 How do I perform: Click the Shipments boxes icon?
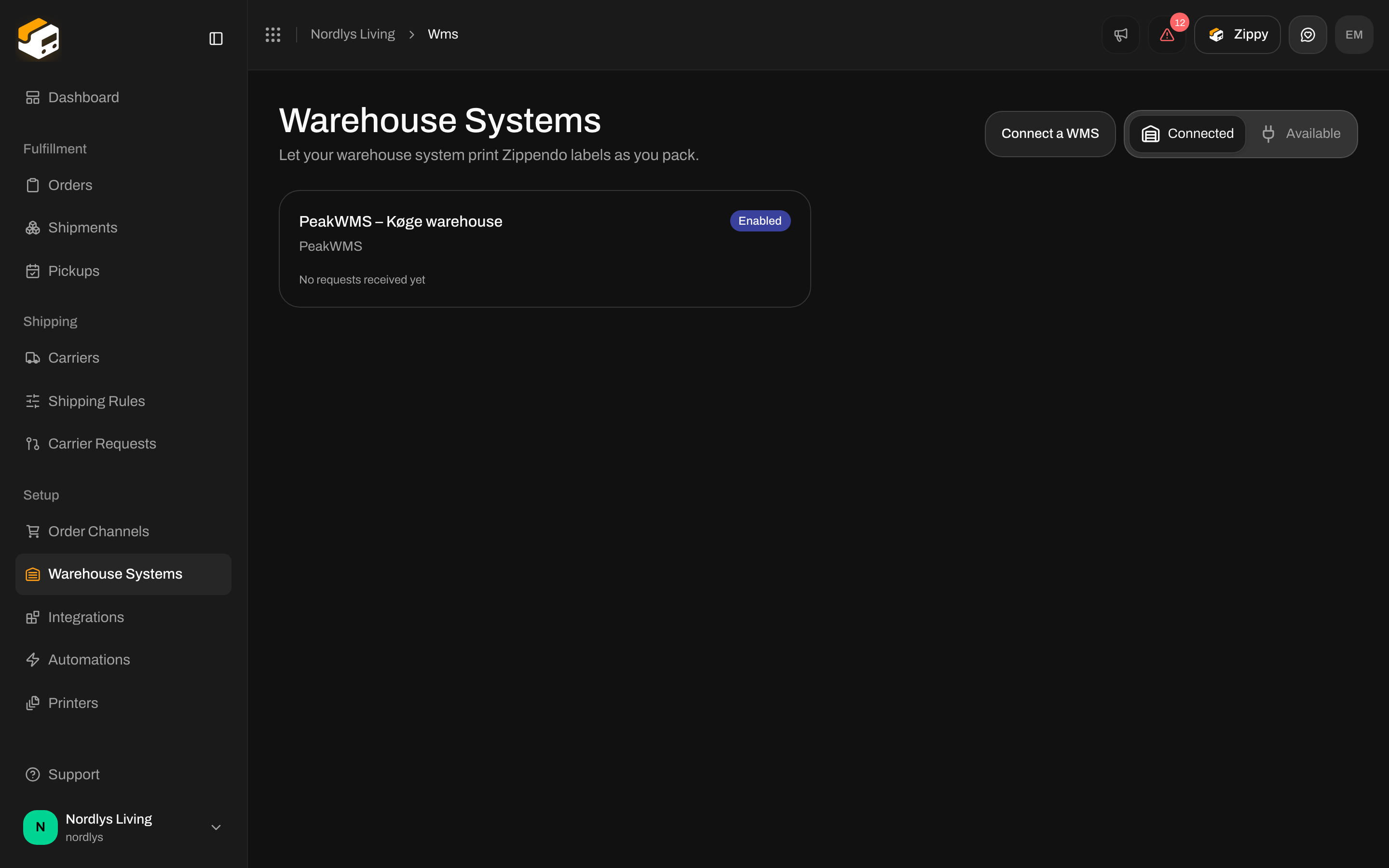click(33, 228)
